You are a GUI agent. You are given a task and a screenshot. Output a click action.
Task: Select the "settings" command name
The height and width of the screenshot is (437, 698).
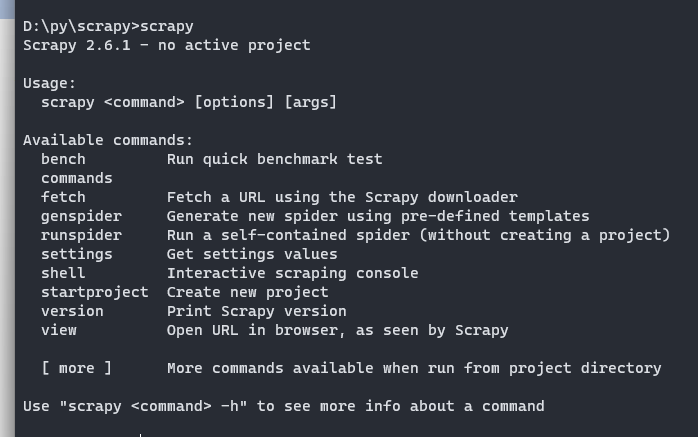click(76, 254)
